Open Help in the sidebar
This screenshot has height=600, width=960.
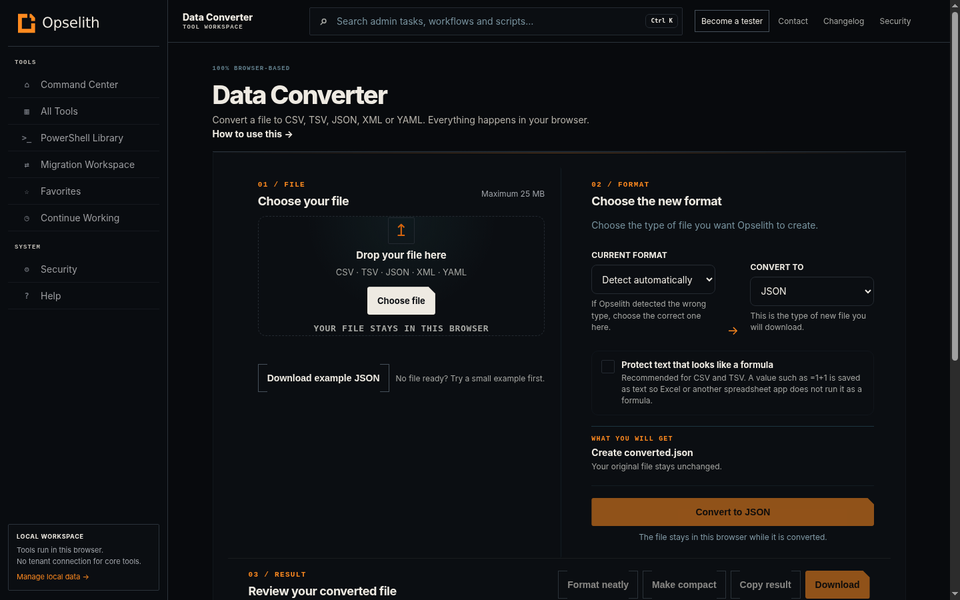[x=83, y=296]
